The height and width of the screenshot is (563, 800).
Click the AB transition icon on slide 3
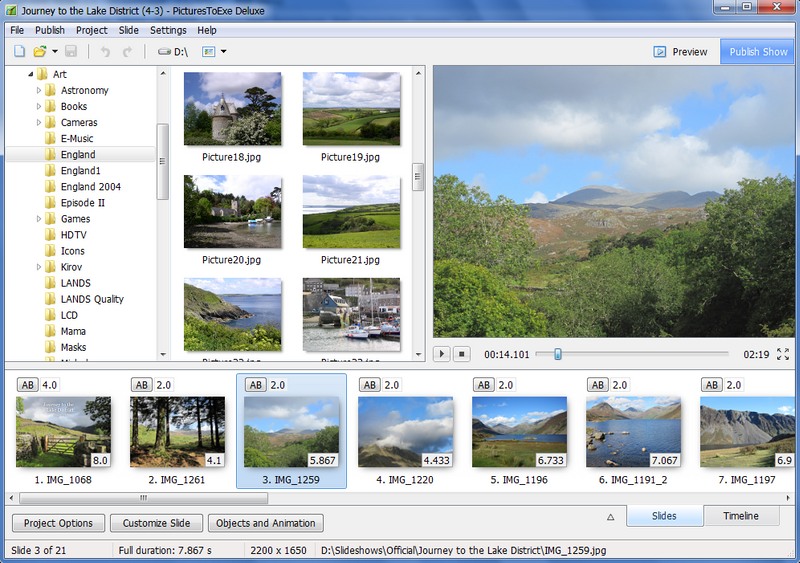256,385
